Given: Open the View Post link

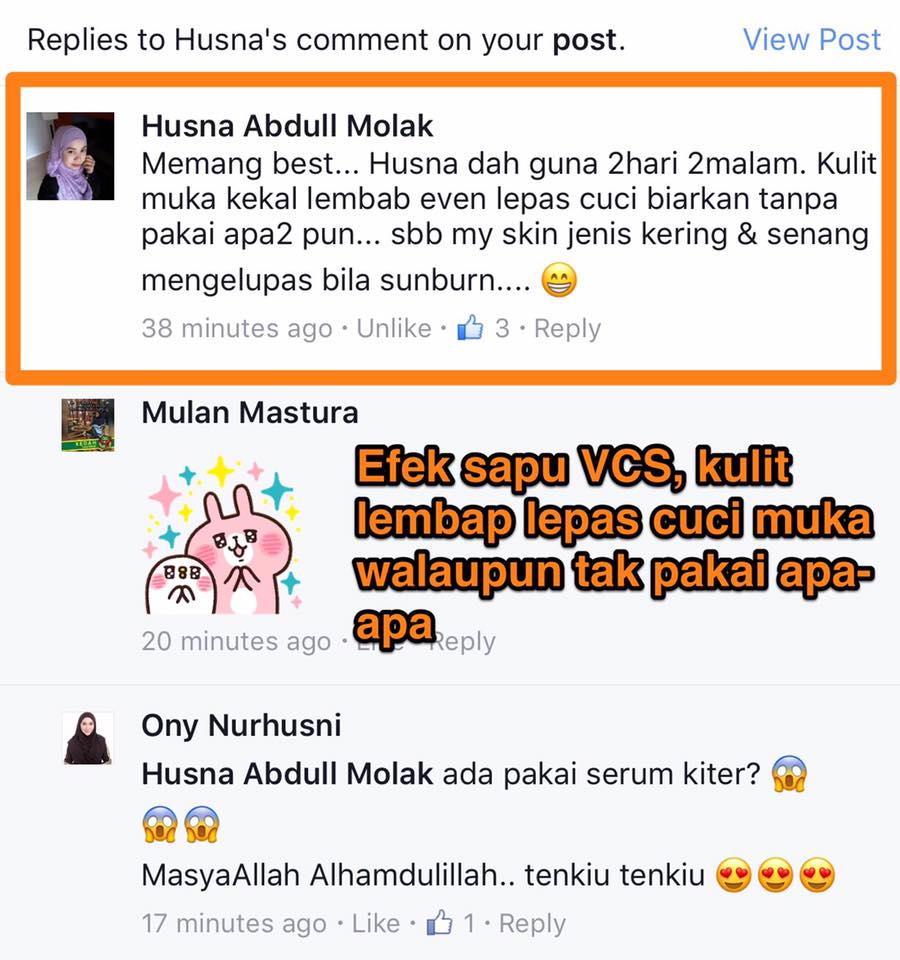Looking at the screenshot, I should pos(811,40).
